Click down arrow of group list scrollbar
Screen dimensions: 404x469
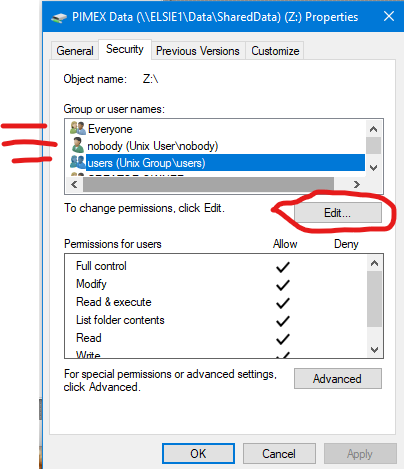(374, 167)
